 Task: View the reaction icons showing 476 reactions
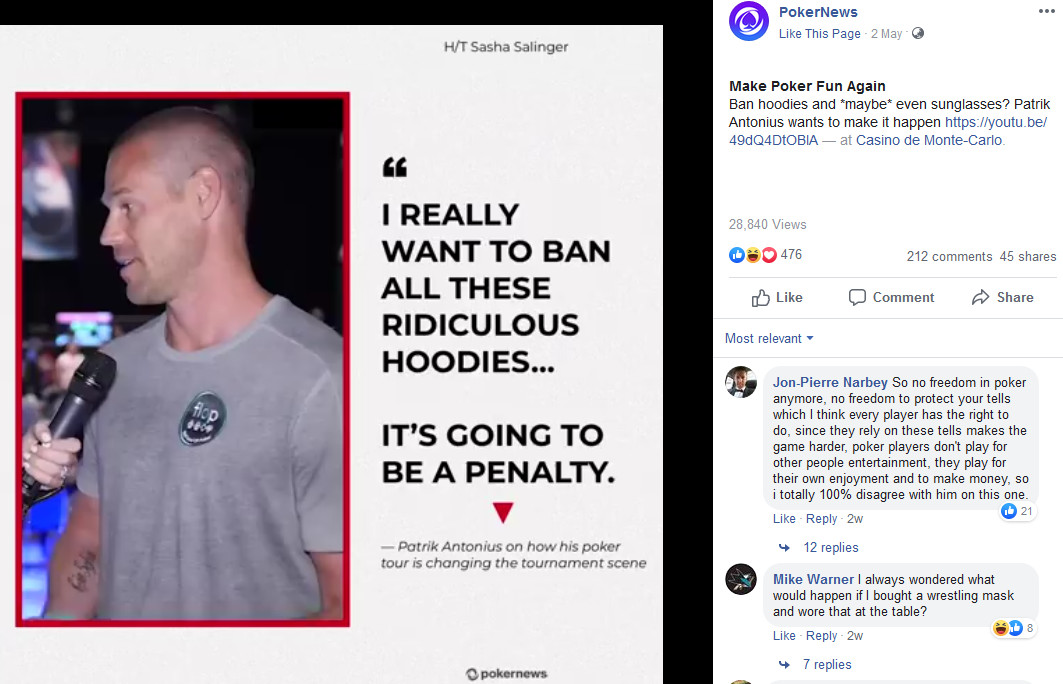coord(753,255)
